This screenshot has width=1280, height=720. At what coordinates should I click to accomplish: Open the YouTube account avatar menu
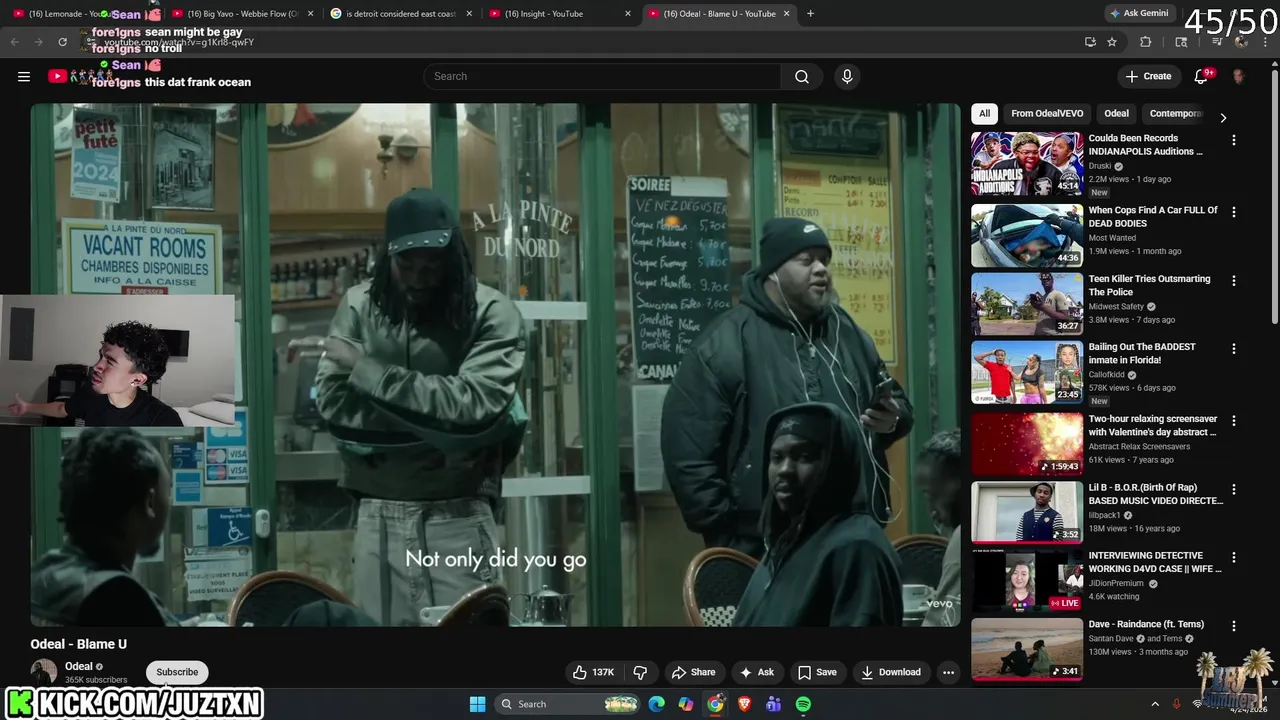1239,76
